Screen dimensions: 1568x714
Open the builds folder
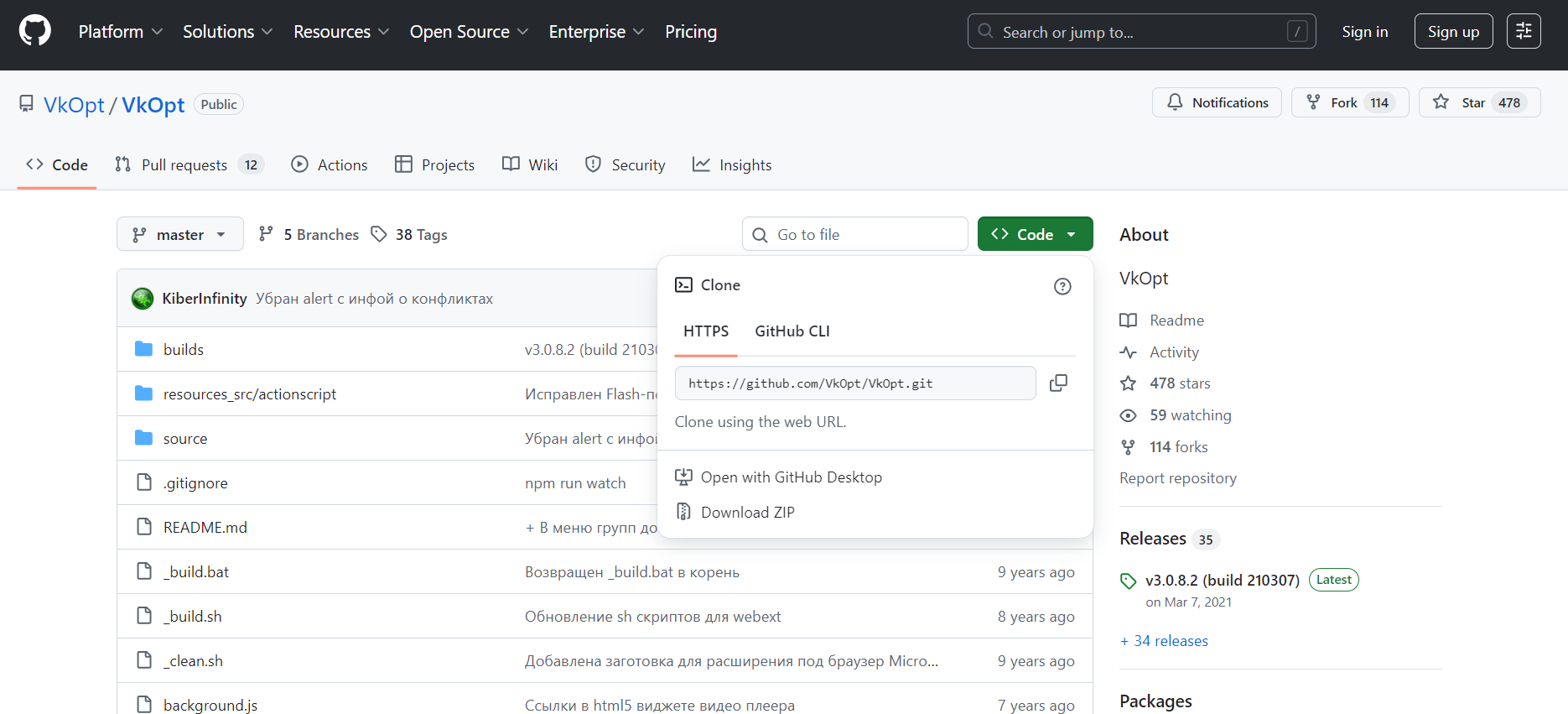[183, 349]
